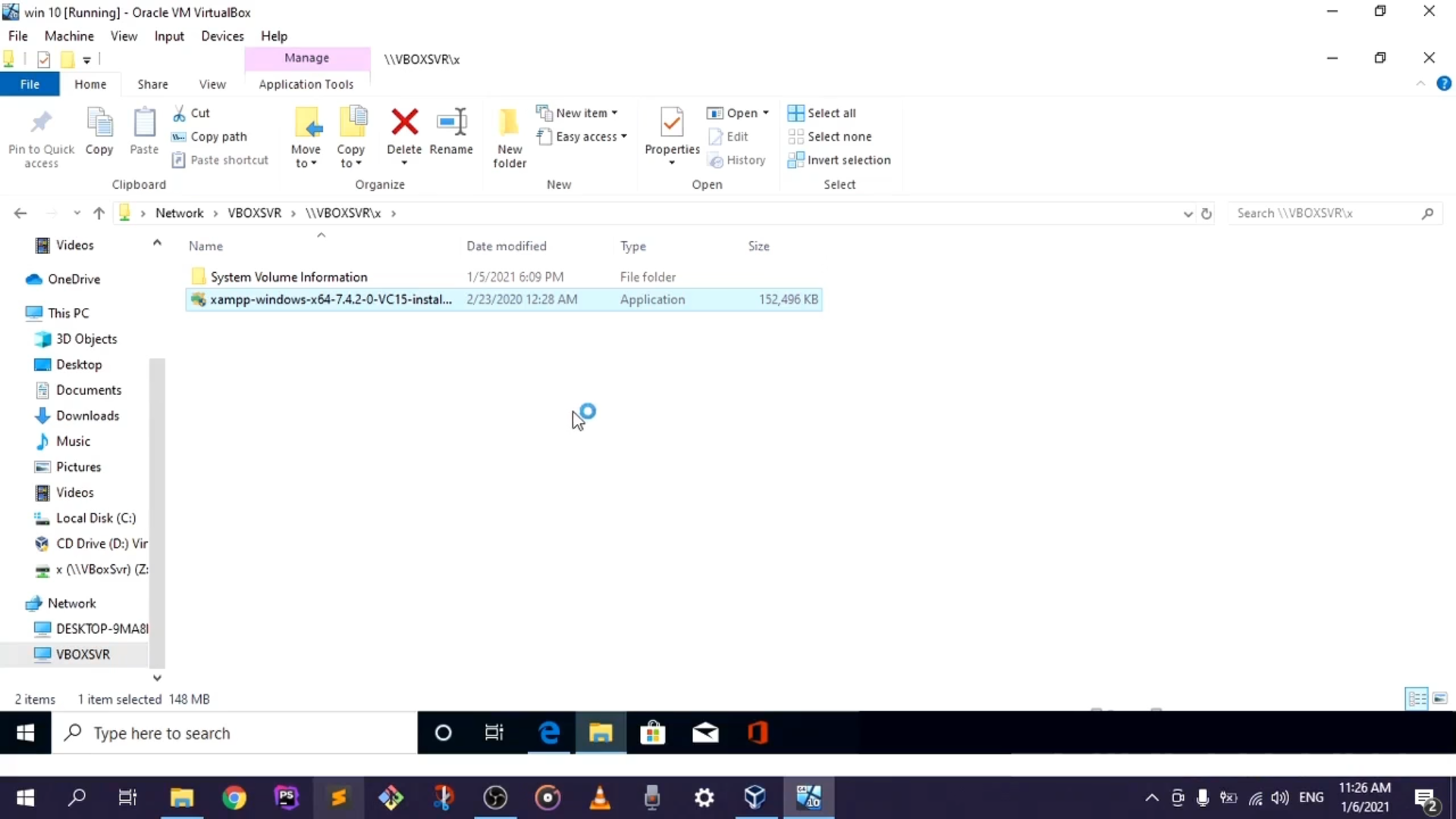Click VBOXSVR in the address breadcrumb
This screenshot has height=819, width=1456.
pyautogui.click(x=254, y=213)
